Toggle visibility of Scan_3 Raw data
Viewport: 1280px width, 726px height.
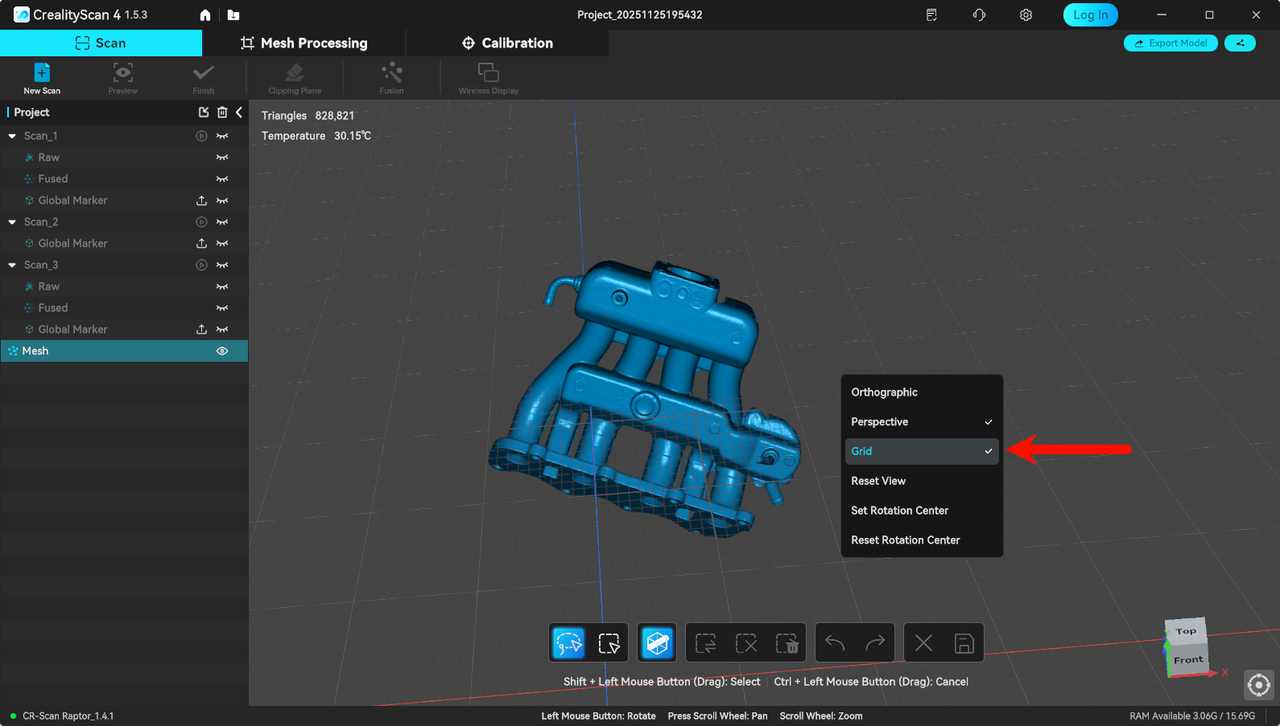click(x=221, y=286)
